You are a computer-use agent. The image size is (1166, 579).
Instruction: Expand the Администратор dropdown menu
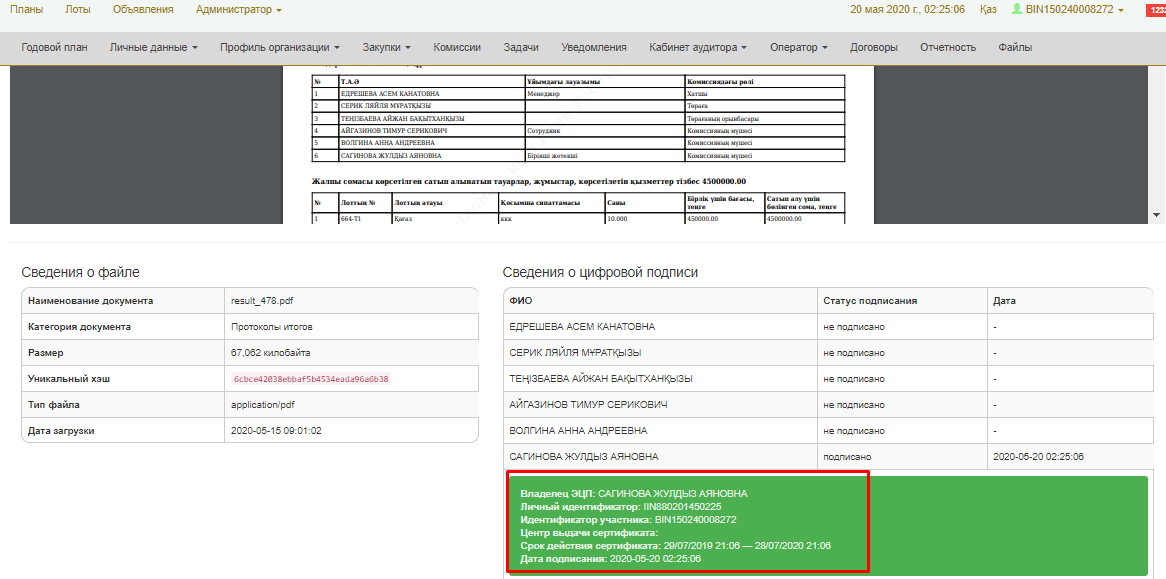238,10
